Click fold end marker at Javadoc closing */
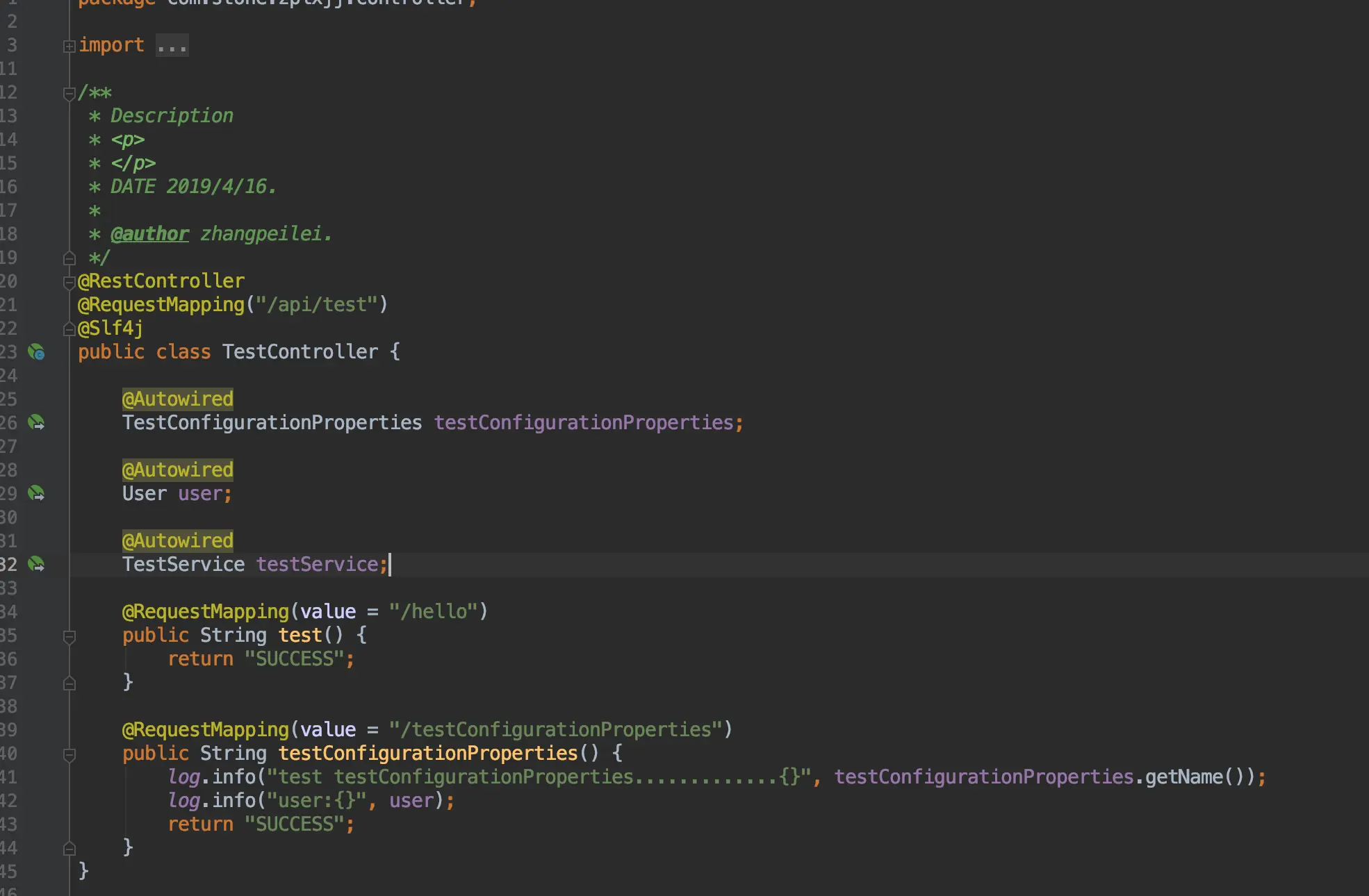The height and width of the screenshot is (896, 1369). click(69, 258)
